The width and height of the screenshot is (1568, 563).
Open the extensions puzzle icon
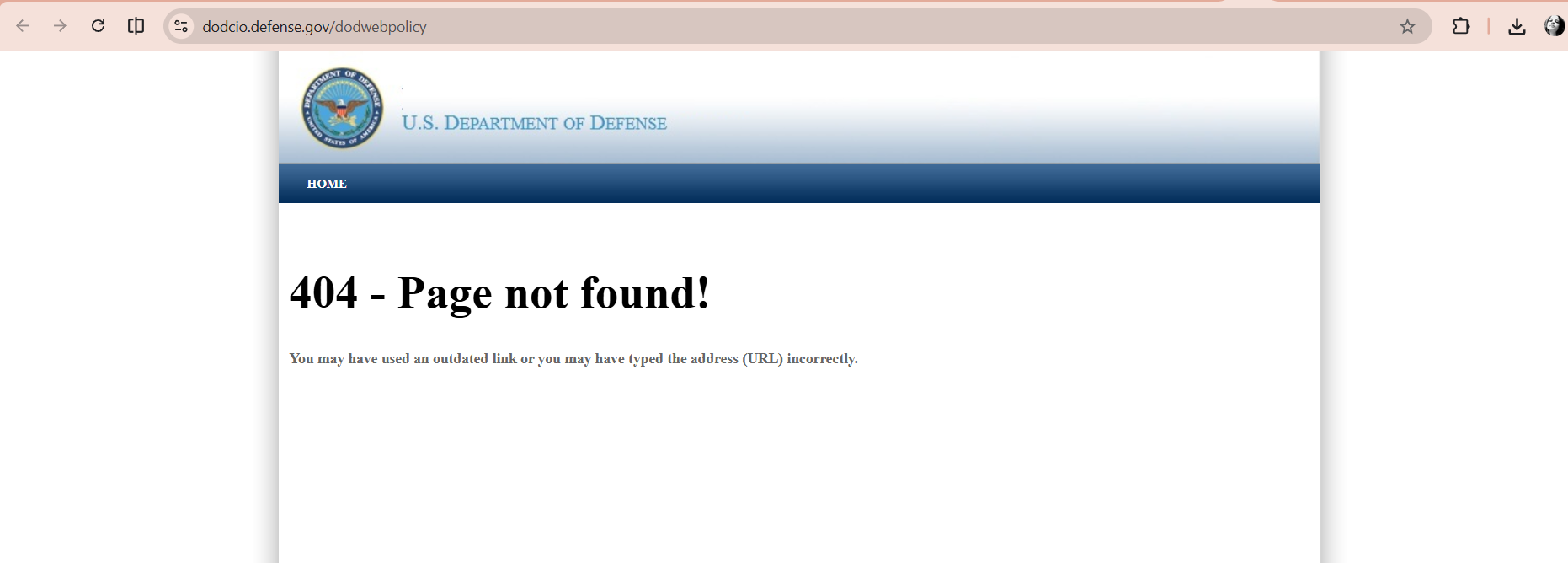[x=1461, y=26]
